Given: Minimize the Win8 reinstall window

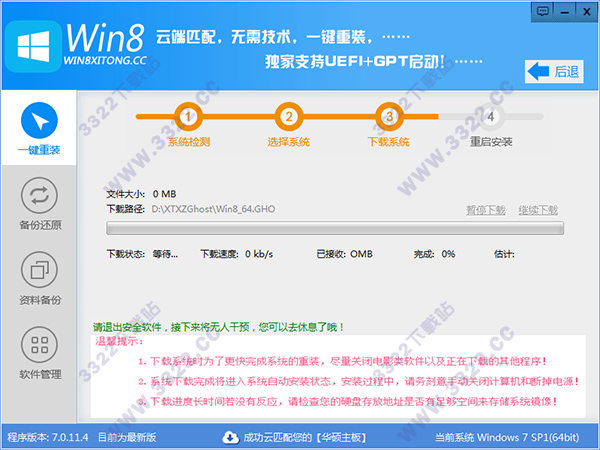Looking at the screenshot, I should click(x=564, y=11).
